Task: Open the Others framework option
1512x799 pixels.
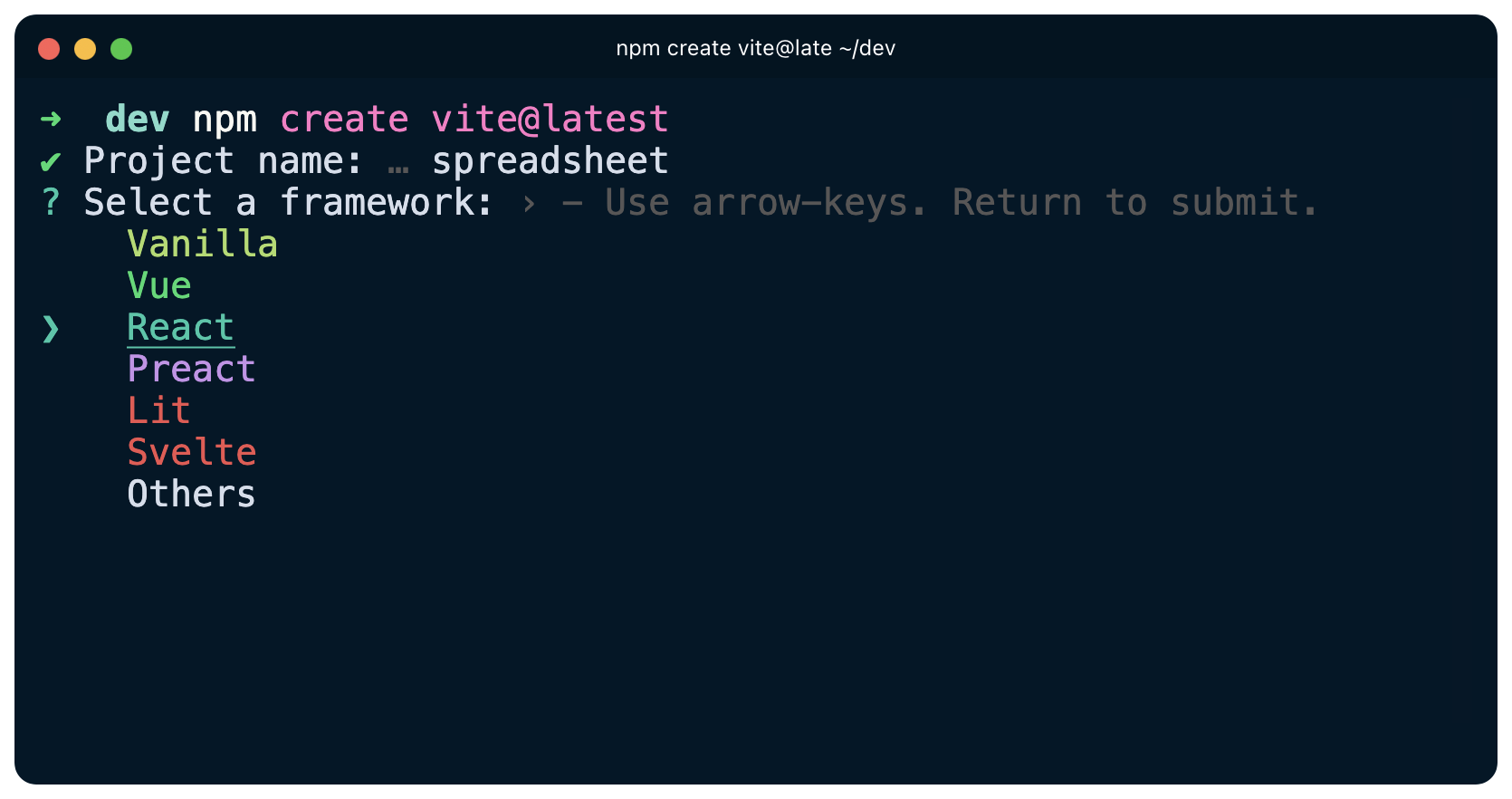Action: (191, 494)
